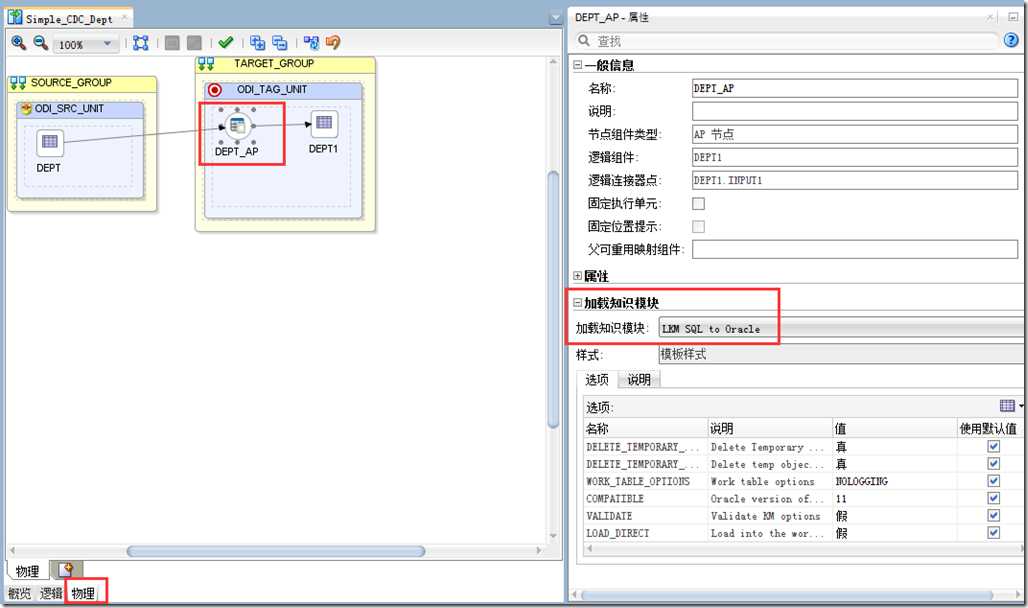Toggle default checkbox for COMPATIBLE option
The width and height of the screenshot is (1028, 608).
click(x=994, y=498)
